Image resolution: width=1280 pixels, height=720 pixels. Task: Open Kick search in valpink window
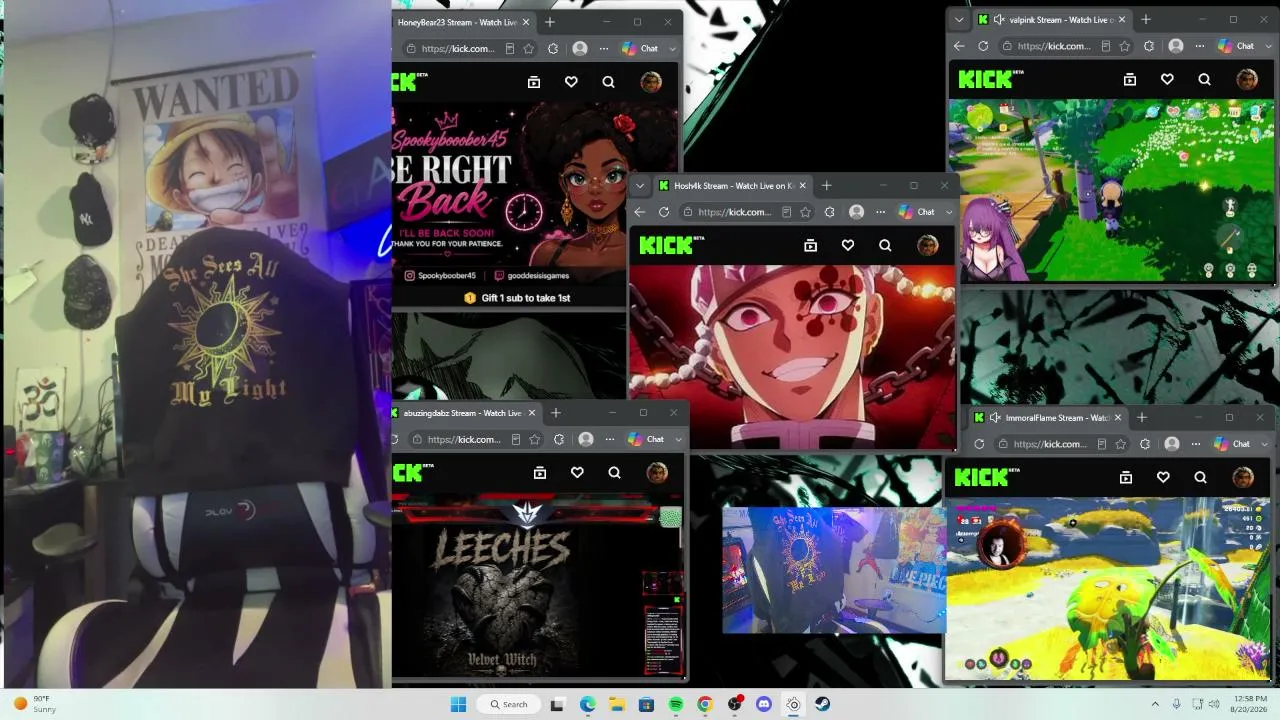point(1204,79)
